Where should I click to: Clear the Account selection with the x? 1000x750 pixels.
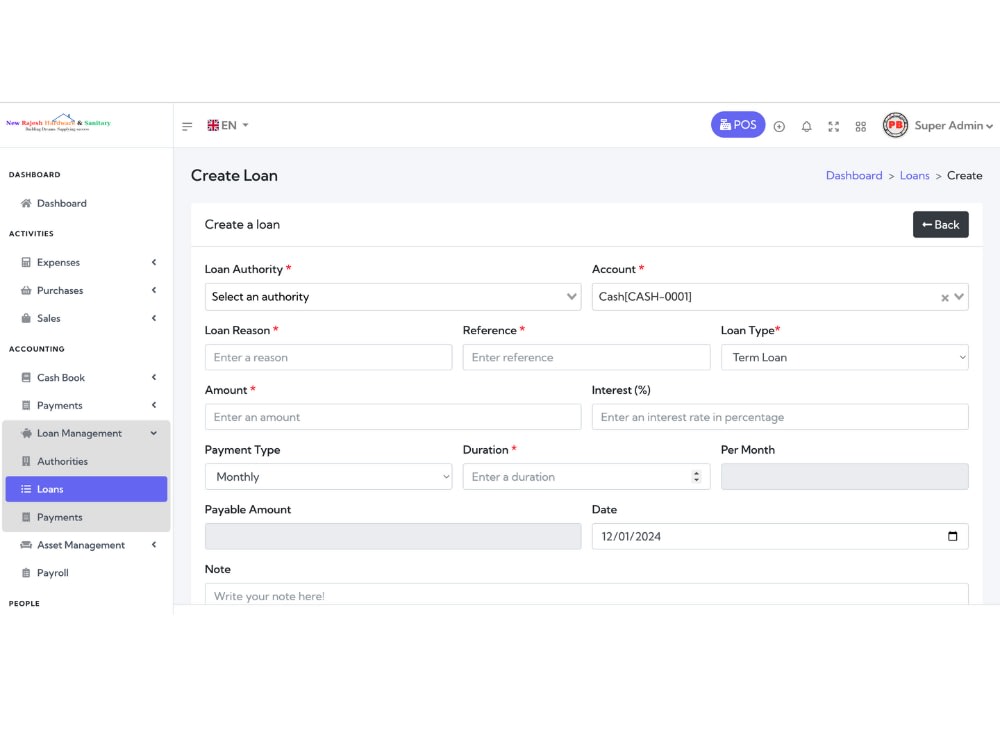(945, 298)
